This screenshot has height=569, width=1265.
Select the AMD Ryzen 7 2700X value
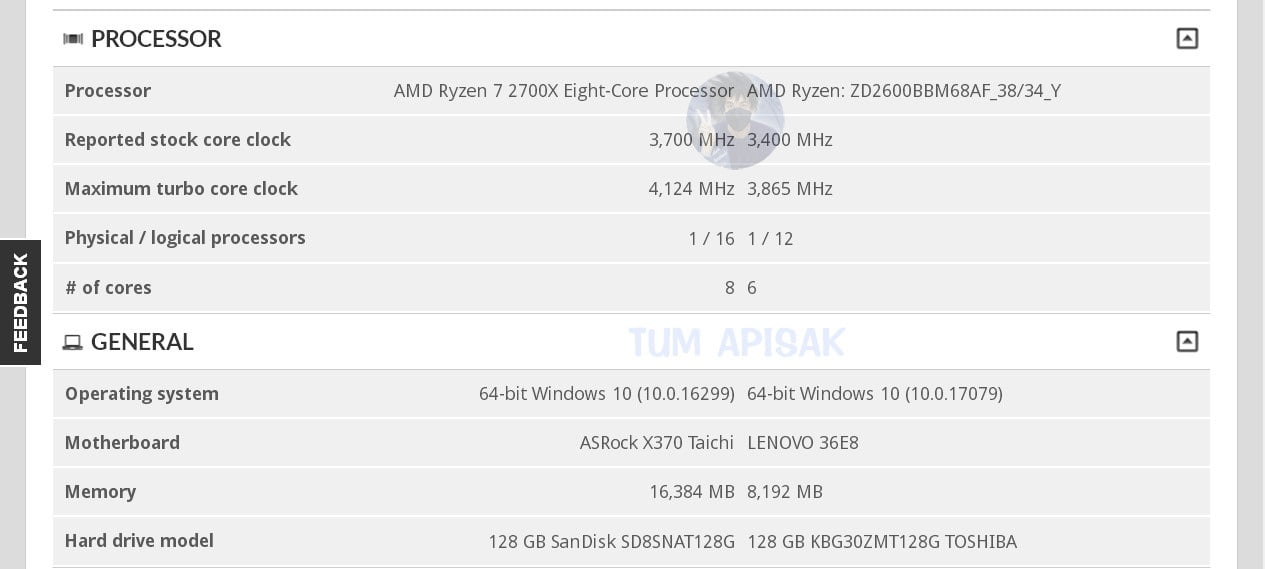pyautogui.click(x=563, y=91)
